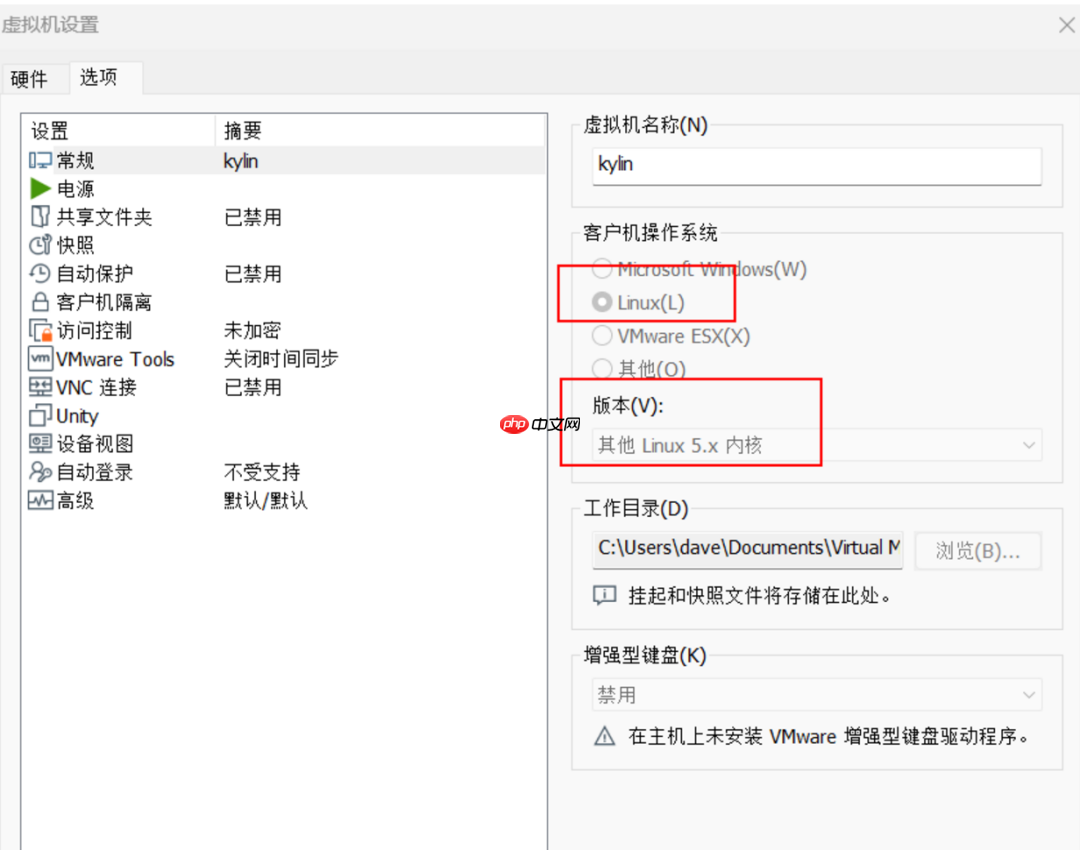Select the VNC 连接 settings item
The height and width of the screenshot is (850, 1080).
tap(85, 387)
